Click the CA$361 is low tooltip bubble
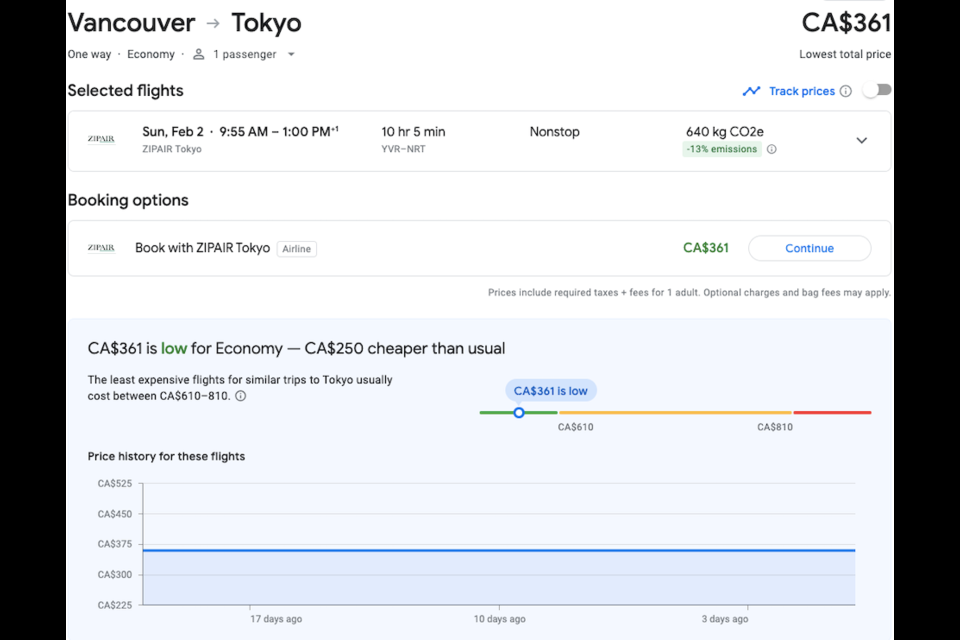The image size is (960, 640). point(550,391)
